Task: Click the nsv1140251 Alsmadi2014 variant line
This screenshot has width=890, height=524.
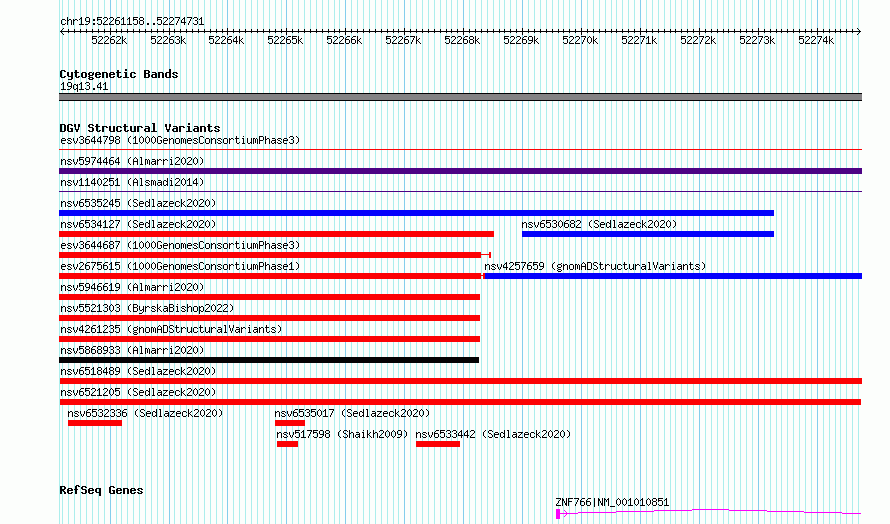Action: (x=460, y=192)
